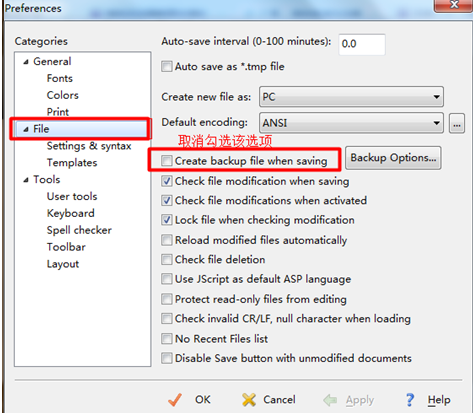Click the ellipsis button beside Default encoding
The height and width of the screenshot is (413, 473).
[x=457, y=123]
